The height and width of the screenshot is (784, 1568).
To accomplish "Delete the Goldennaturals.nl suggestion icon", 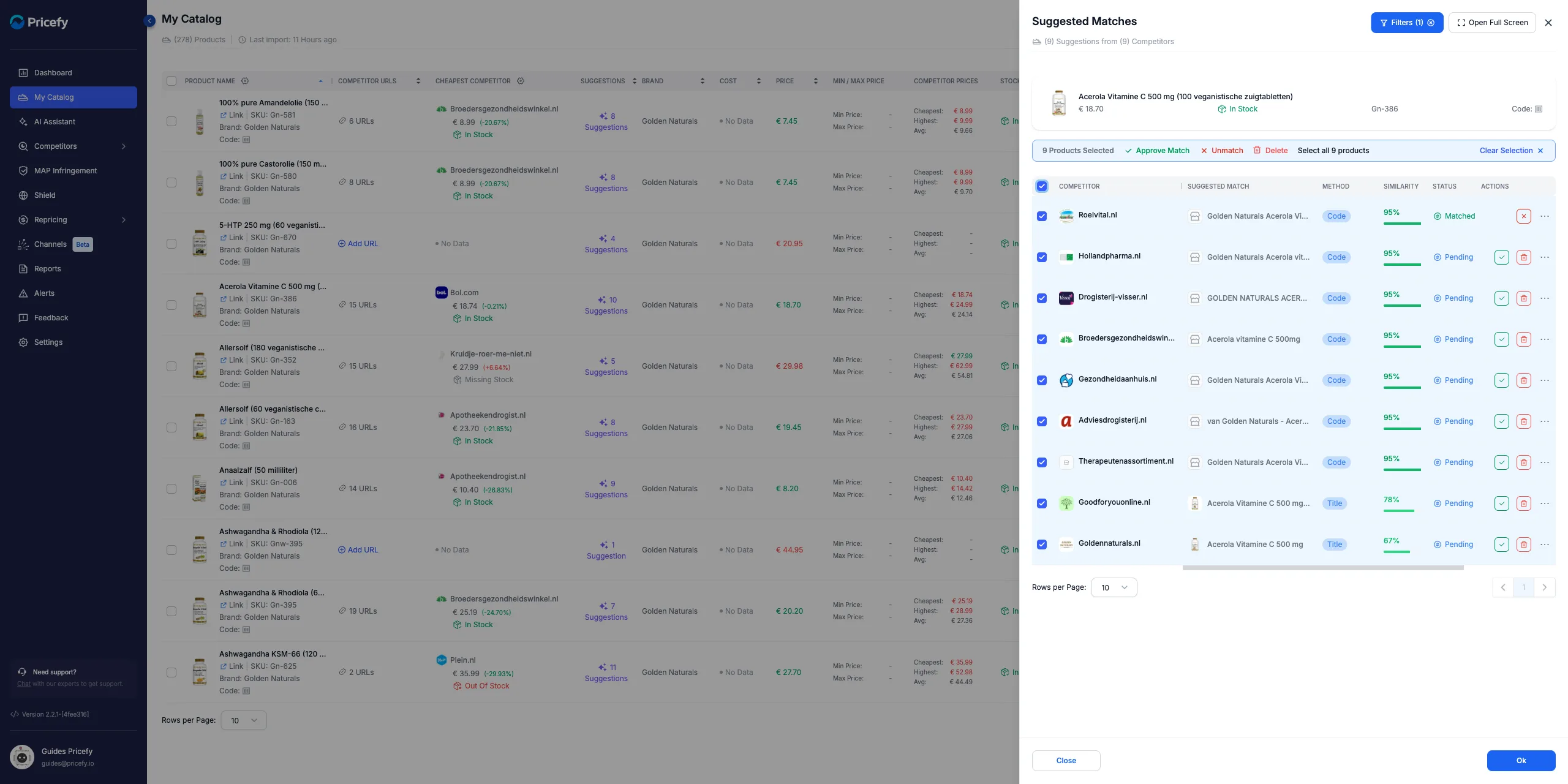I will tap(1523, 545).
